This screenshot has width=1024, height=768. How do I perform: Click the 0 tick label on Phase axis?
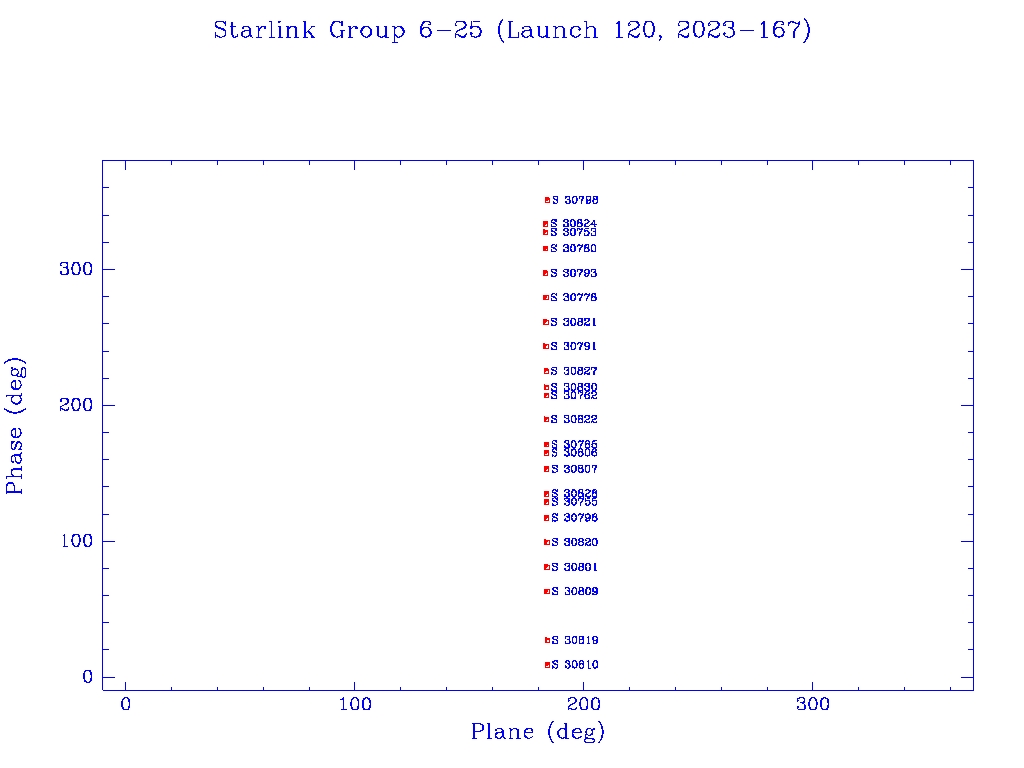click(88, 677)
